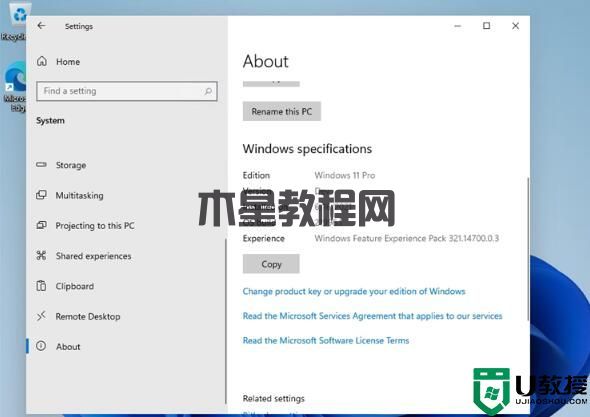Screen dimensions: 590x417
Task: Open the Microsoft Edge desktop shortcut
Action: coord(15,87)
